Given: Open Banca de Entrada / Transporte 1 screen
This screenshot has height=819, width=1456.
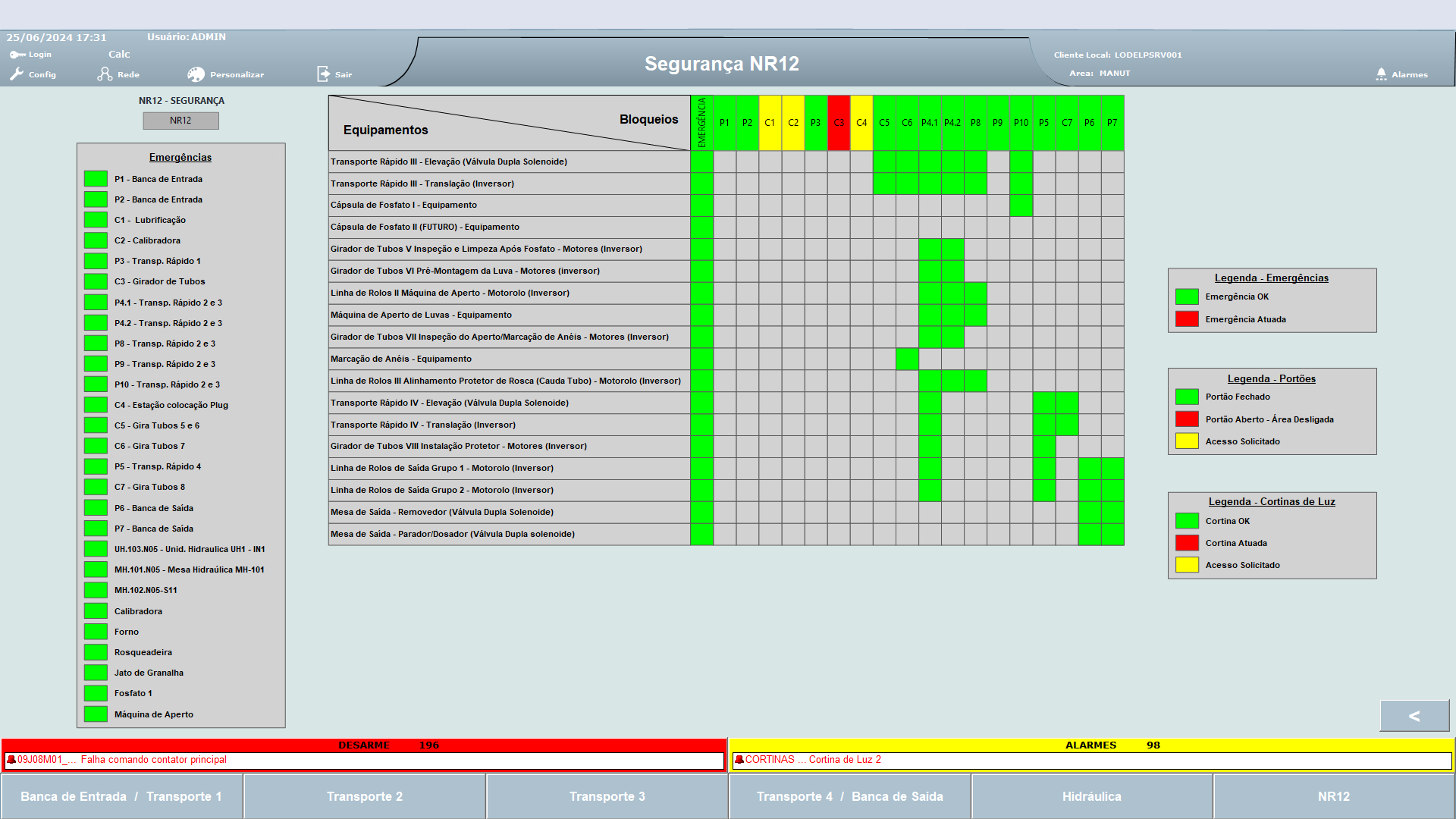Looking at the screenshot, I should (x=121, y=796).
